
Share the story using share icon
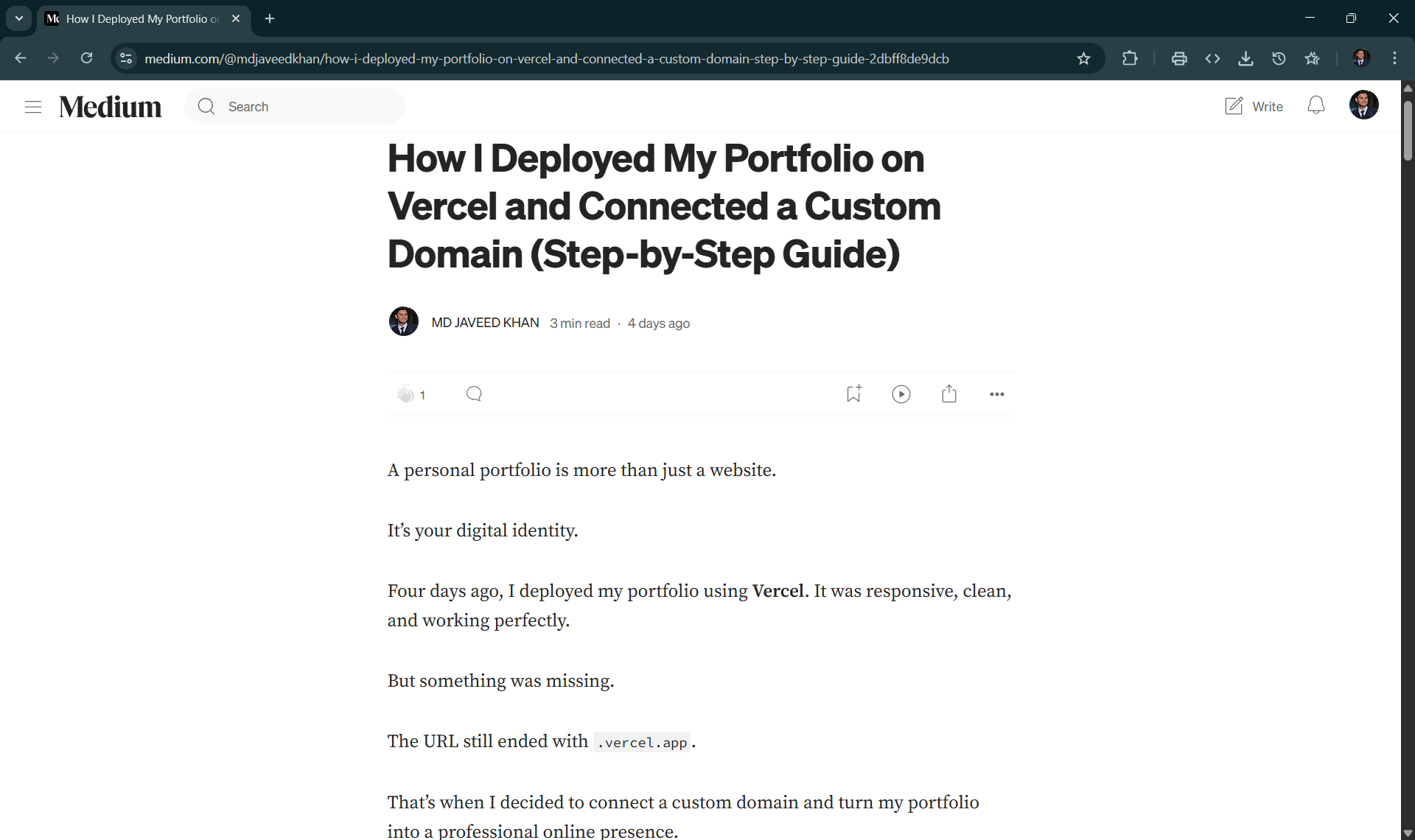949,394
